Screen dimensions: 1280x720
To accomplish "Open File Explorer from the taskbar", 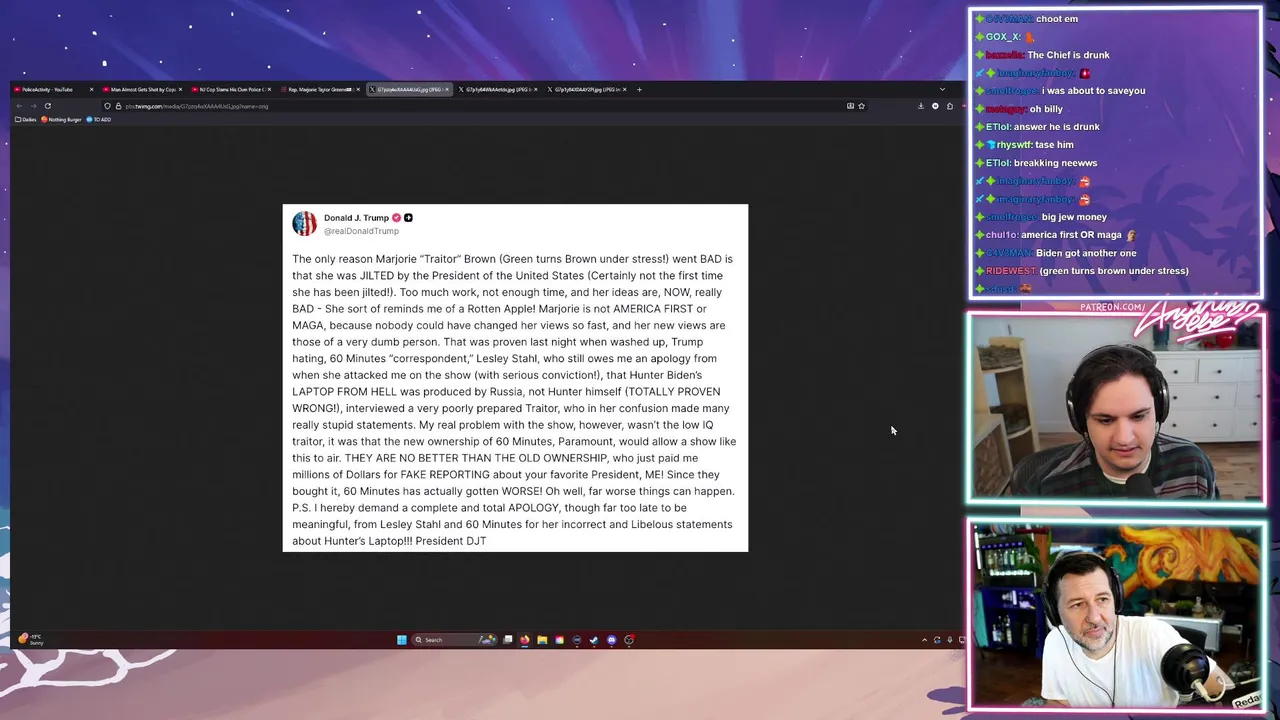I will tap(542, 640).
